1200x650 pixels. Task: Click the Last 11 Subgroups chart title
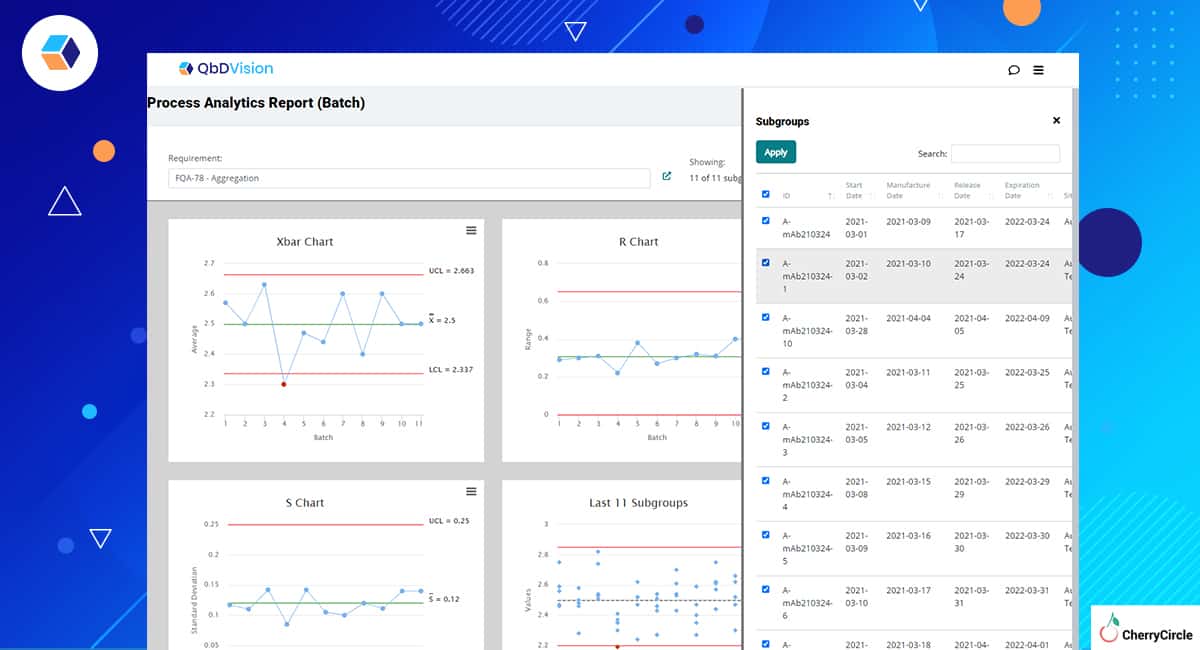coord(639,503)
